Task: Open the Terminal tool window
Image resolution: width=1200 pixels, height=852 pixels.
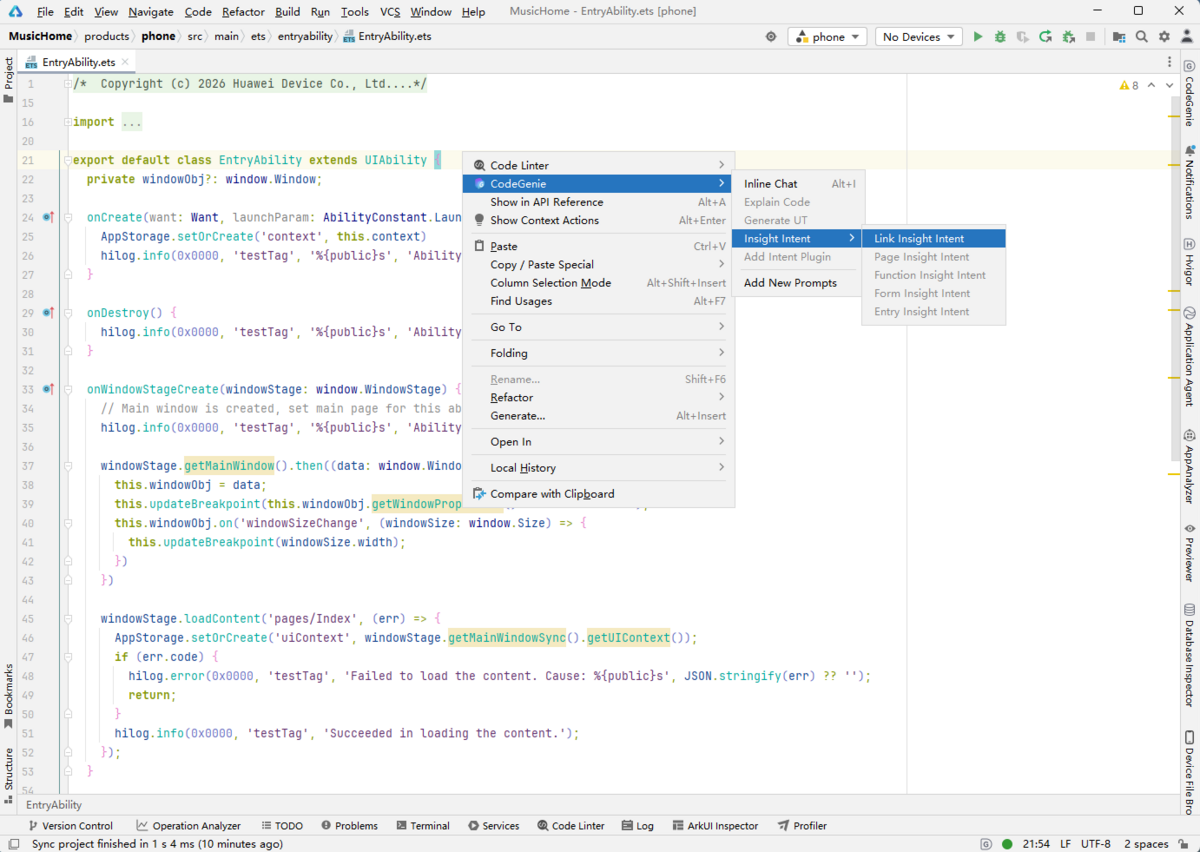Action: (x=422, y=826)
